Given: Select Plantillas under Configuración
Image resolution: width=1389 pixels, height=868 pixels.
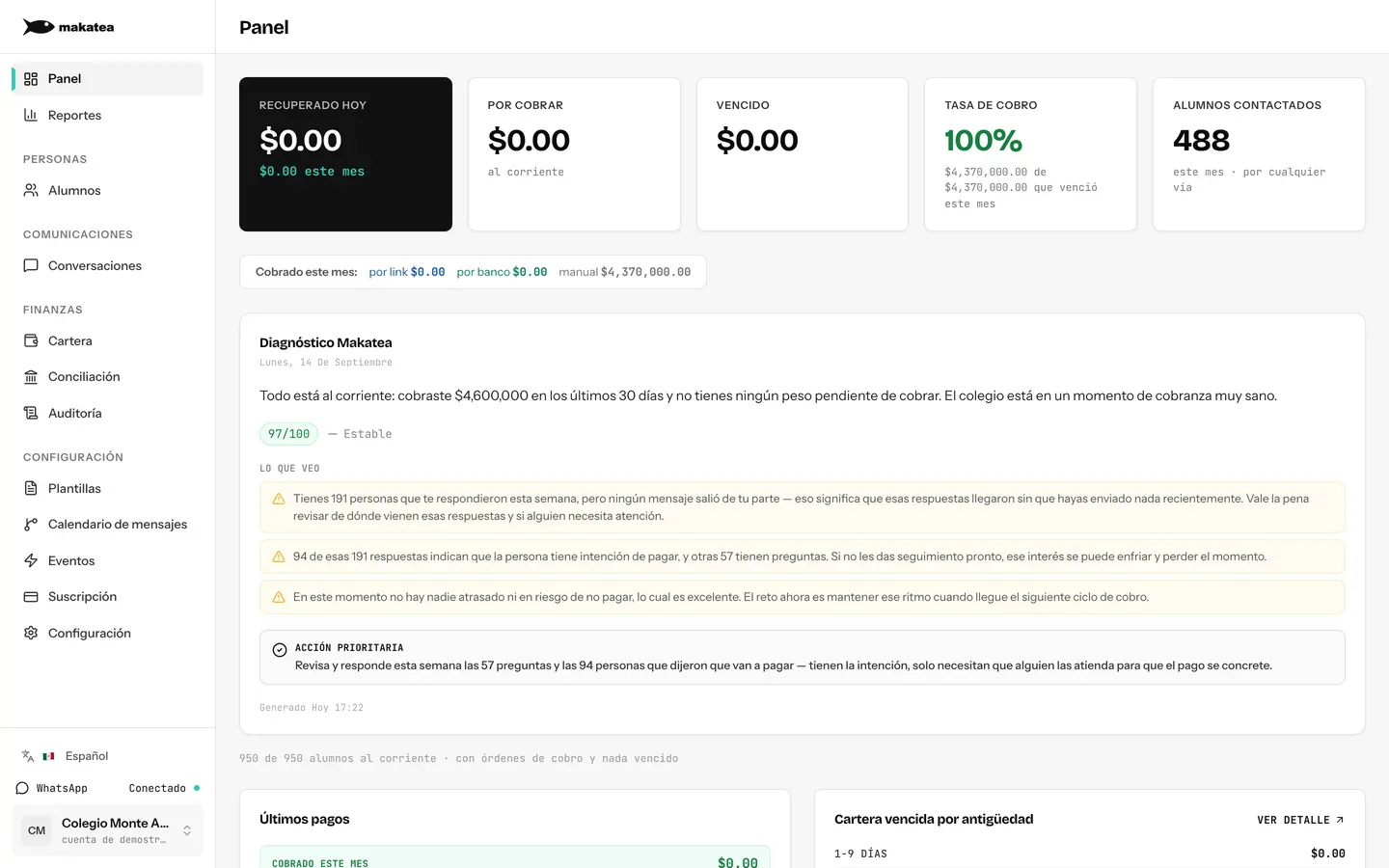Looking at the screenshot, I should pos(108,488).
